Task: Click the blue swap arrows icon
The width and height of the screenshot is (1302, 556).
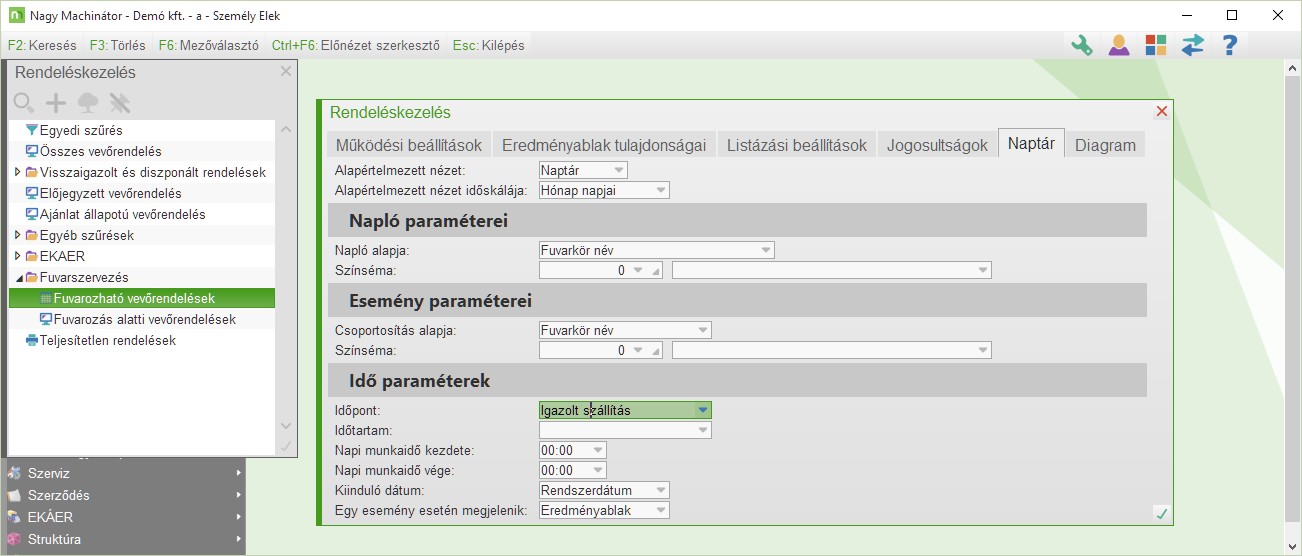Action: (x=1193, y=45)
